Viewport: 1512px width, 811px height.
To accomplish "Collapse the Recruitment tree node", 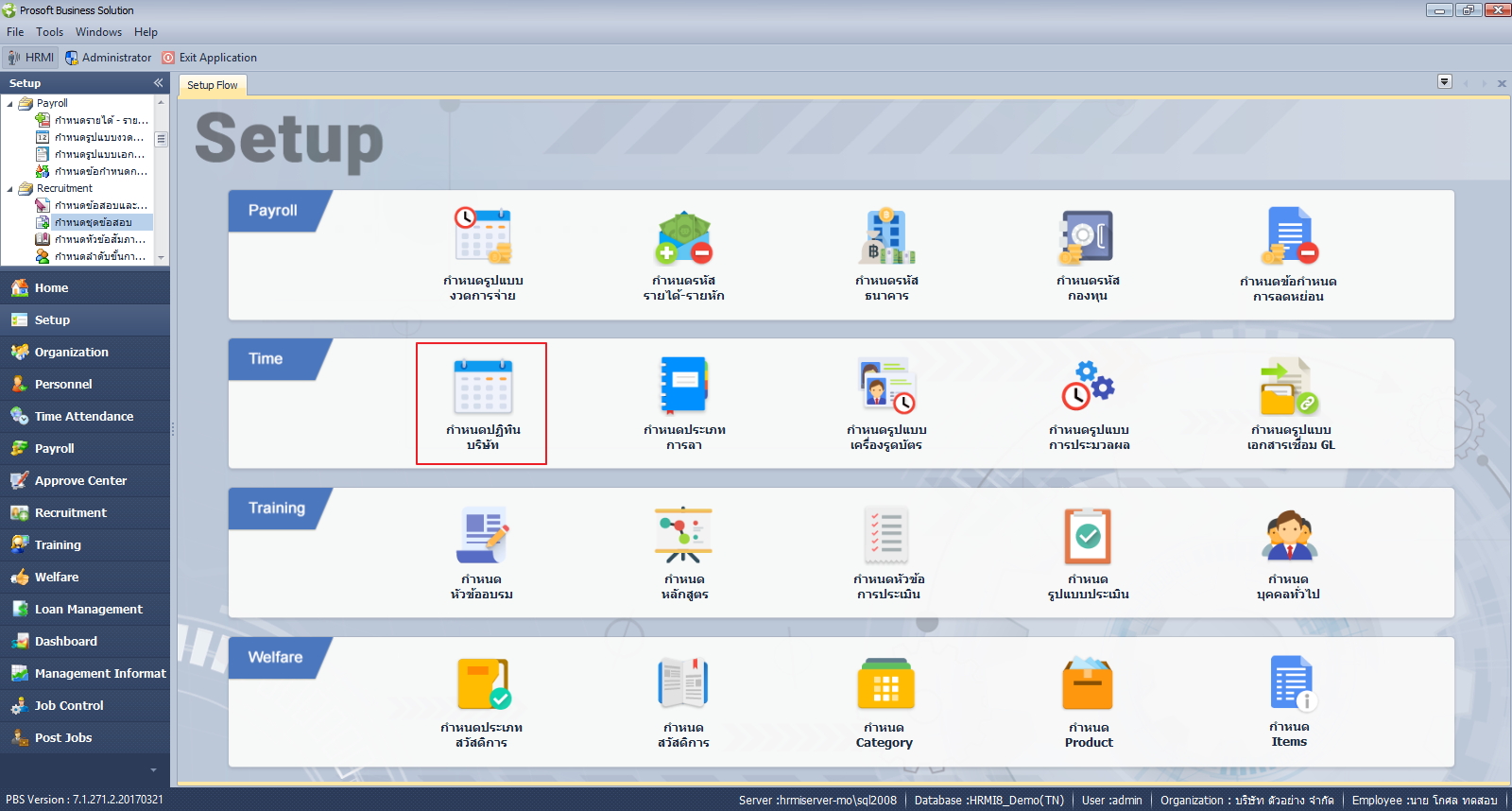I will coord(10,188).
